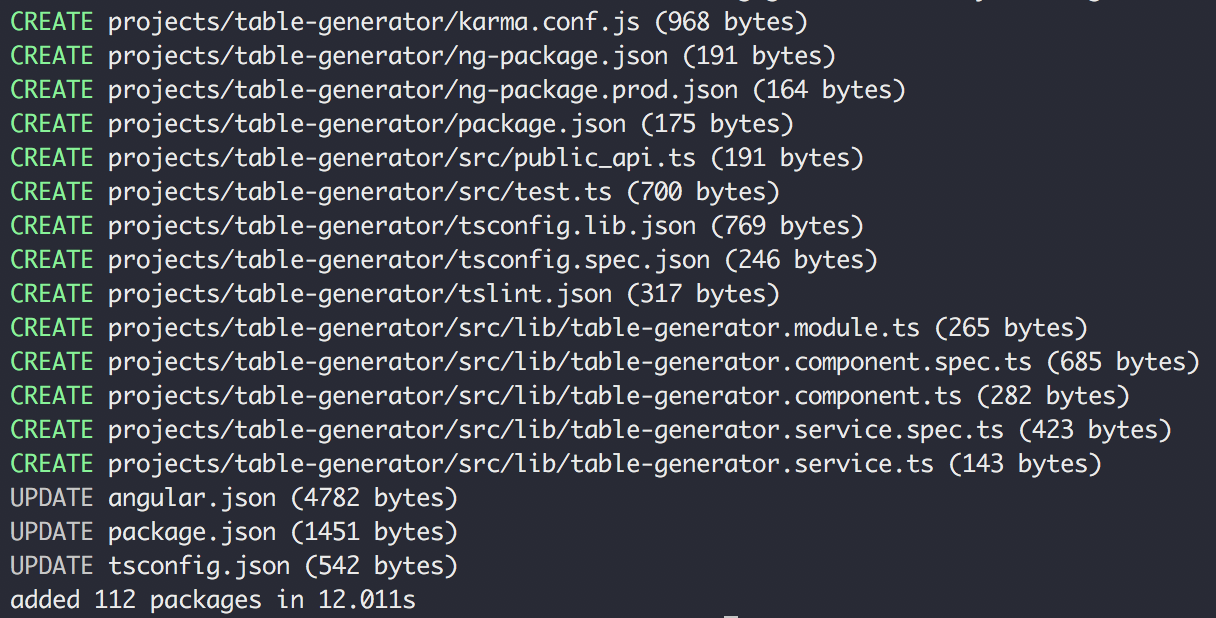Select tsconfig.json in the UPDATE line
The image size is (1216, 618).
click(199, 566)
